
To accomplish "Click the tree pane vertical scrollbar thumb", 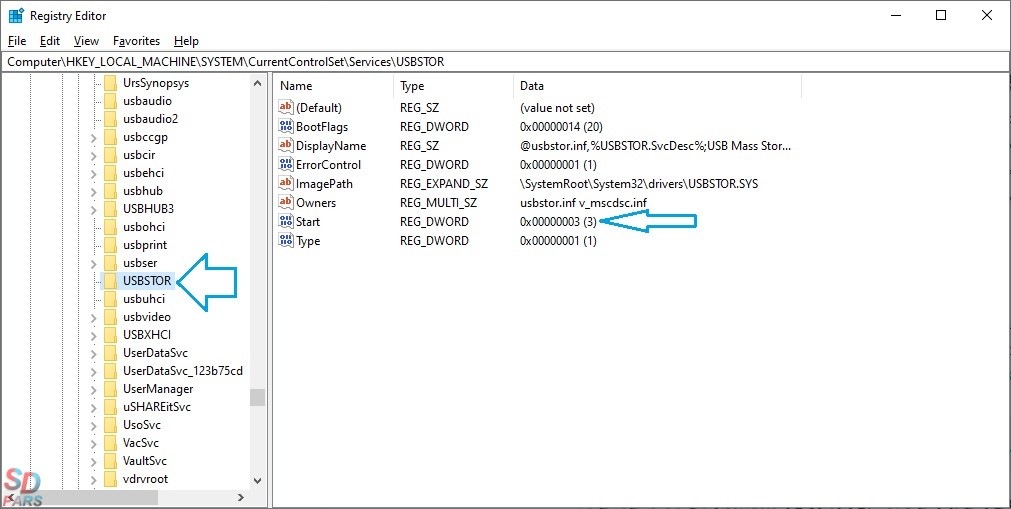I will point(258,397).
